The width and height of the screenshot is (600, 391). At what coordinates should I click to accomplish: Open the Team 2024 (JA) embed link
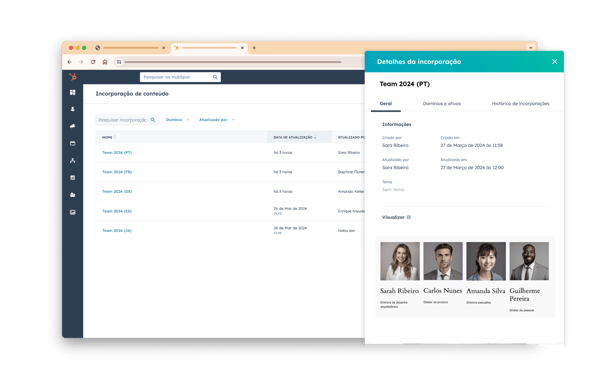tap(117, 230)
